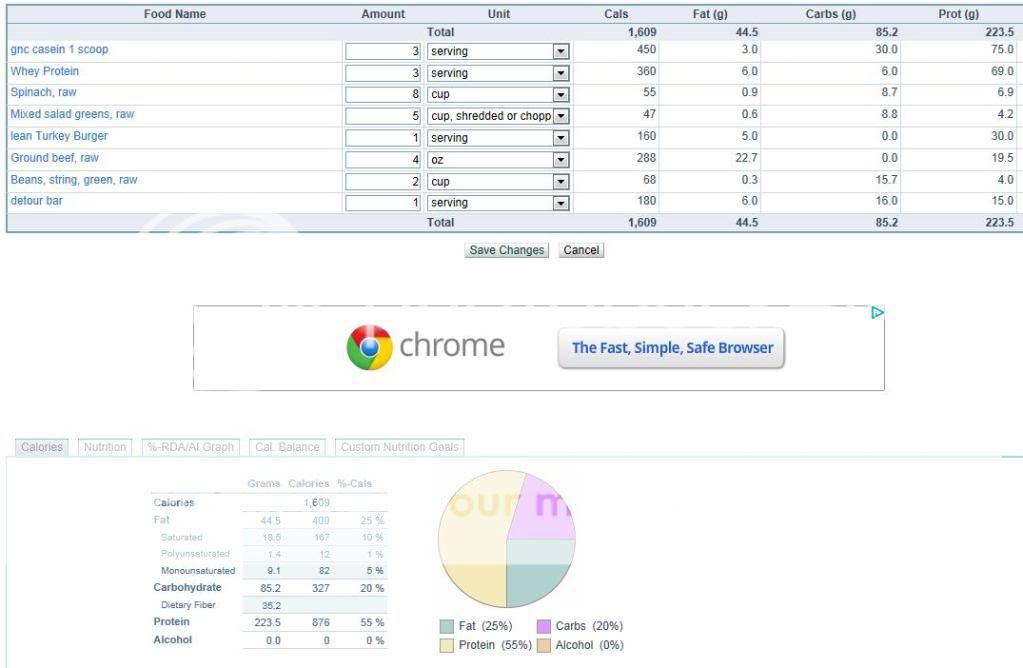Screen dimensions: 1023x668
Task: Click the Fat legend color swatch
Action: click(x=447, y=626)
